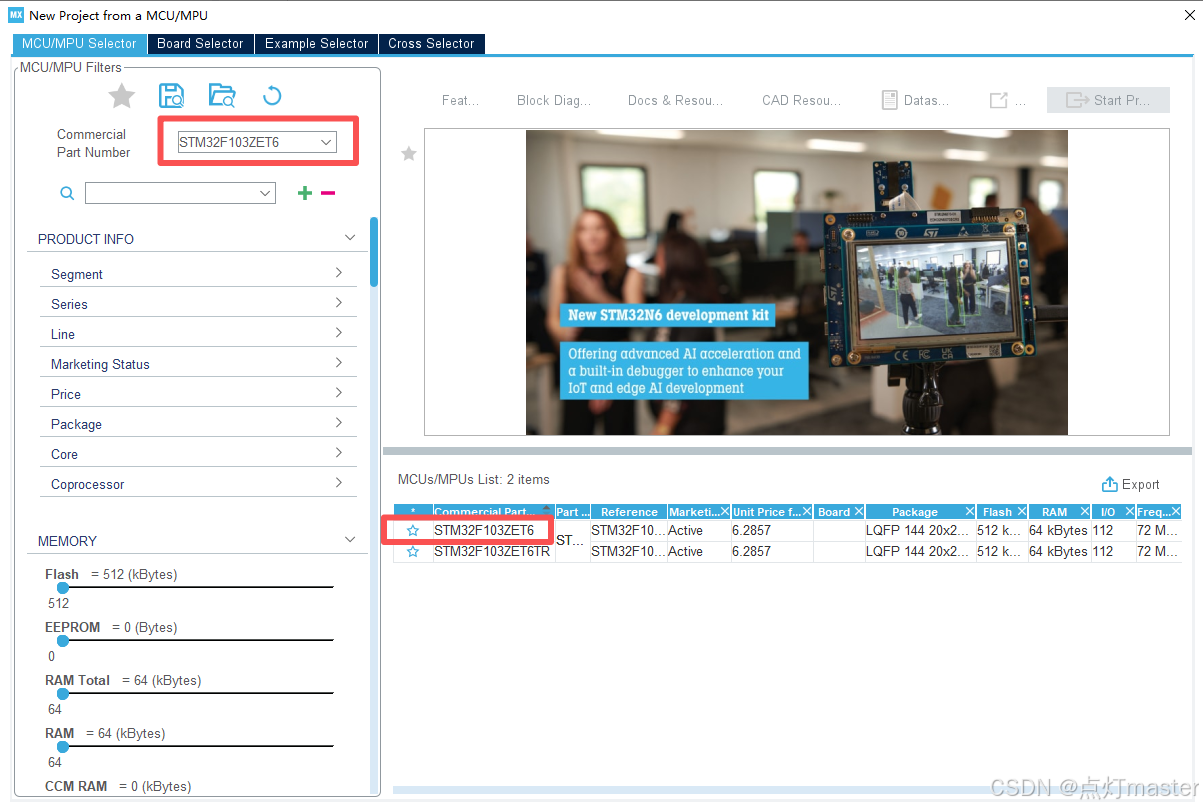Image resolution: width=1203 pixels, height=807 pixels.
Task: Click the Start Project button
Action: 1108,100
